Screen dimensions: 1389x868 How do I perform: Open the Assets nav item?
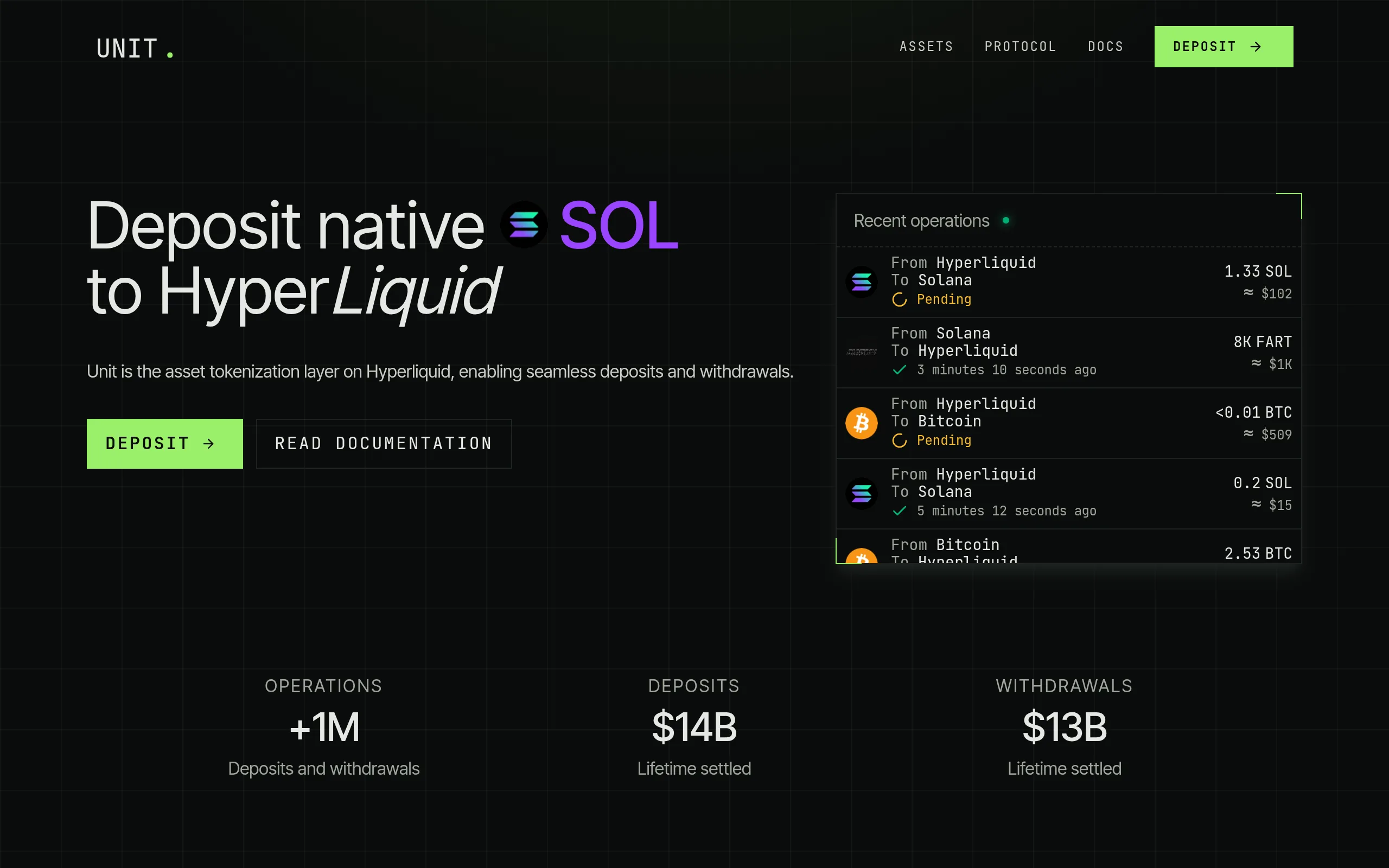pyautogui.click(x=926, y=47)
